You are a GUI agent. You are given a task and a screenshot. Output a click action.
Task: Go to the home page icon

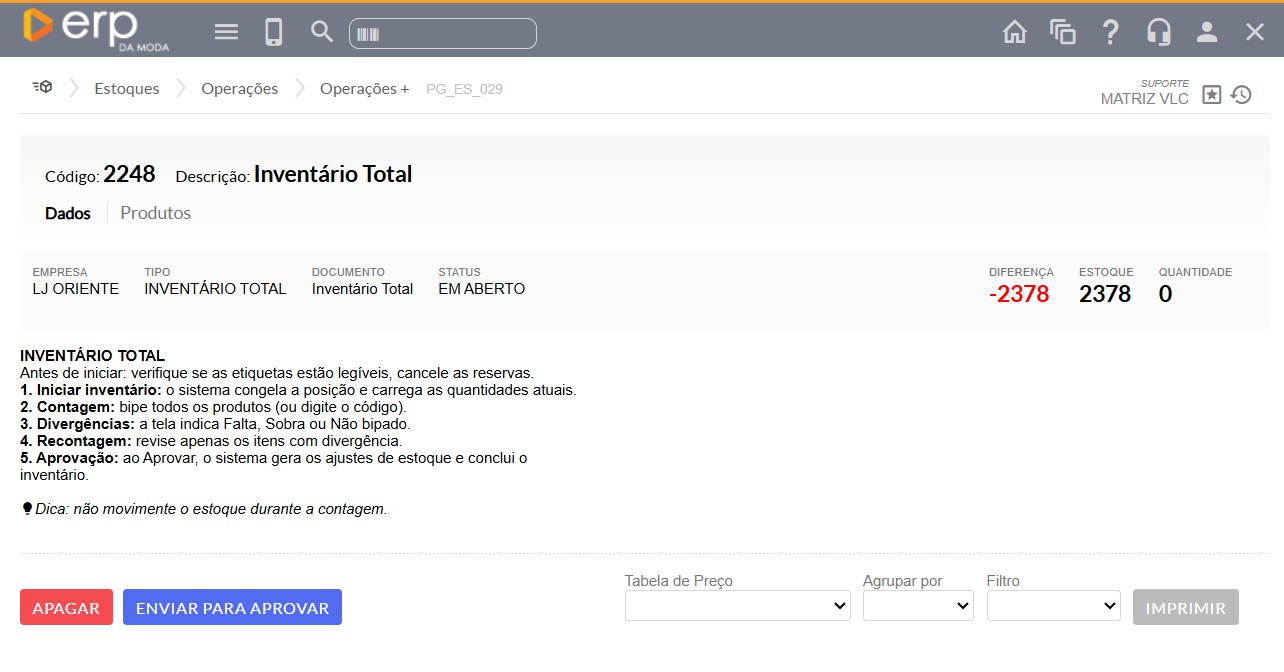[1014, 32]
